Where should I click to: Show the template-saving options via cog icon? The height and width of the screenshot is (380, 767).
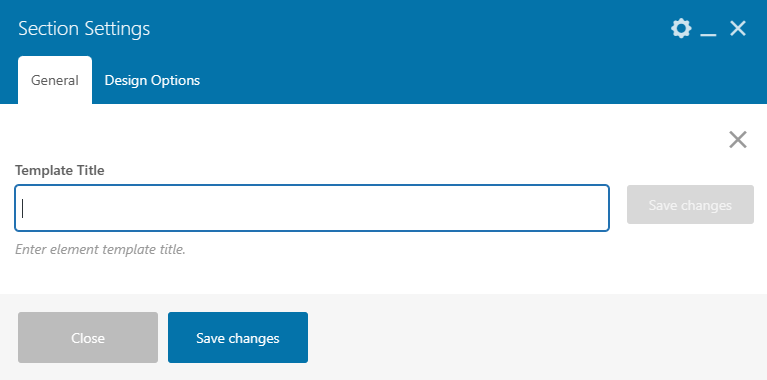(x=681, y=28)
